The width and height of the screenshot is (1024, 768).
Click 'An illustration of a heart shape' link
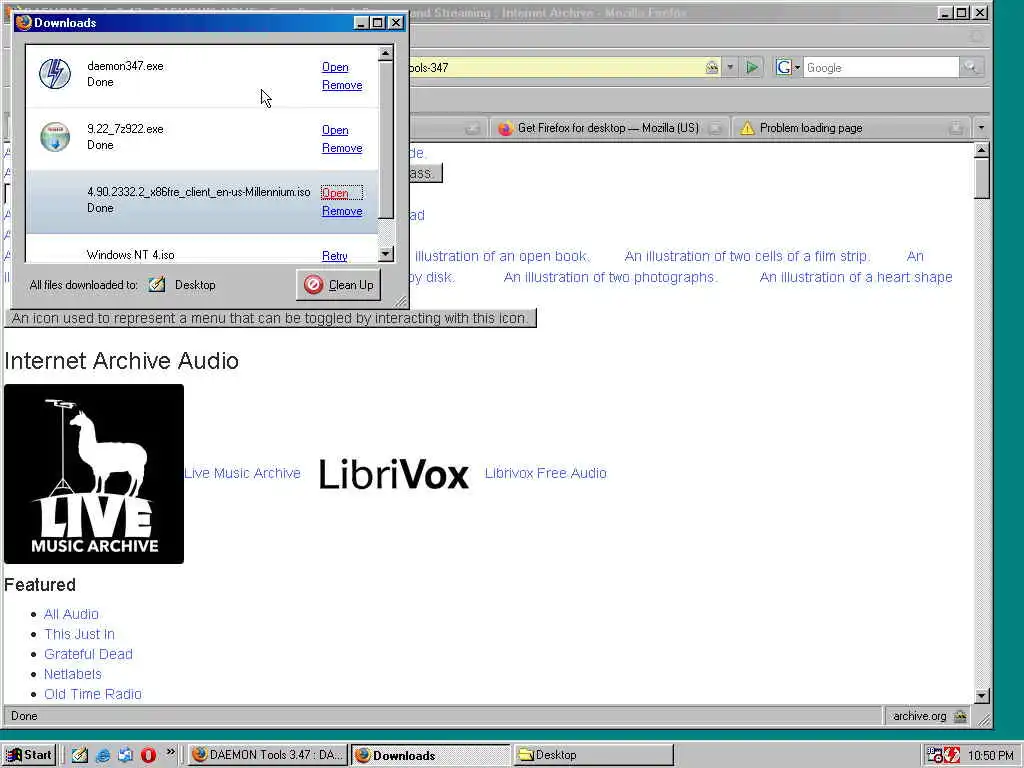(x=856, y=277)
